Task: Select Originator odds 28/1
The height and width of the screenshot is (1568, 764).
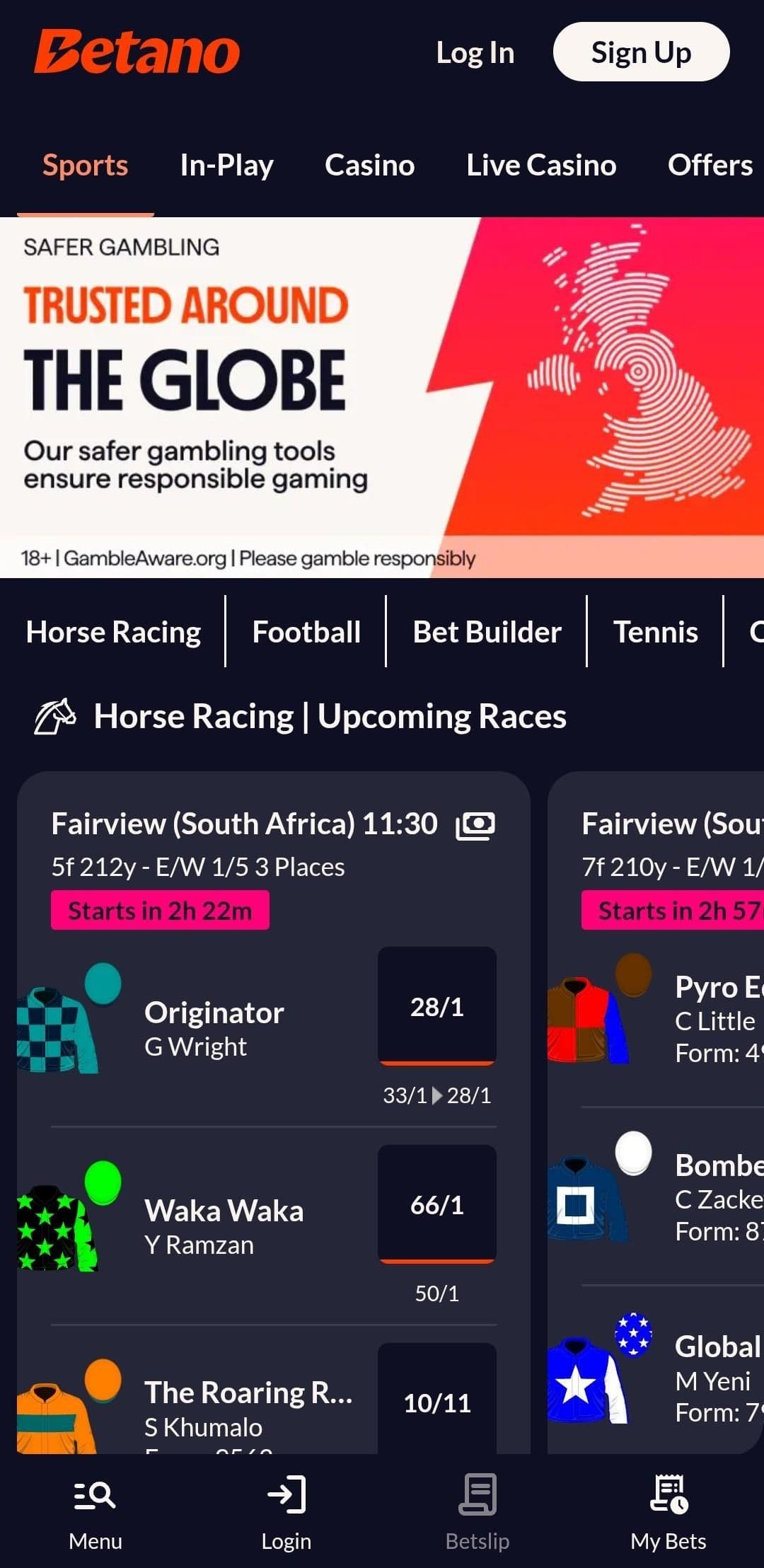Action: point(437,1006)
